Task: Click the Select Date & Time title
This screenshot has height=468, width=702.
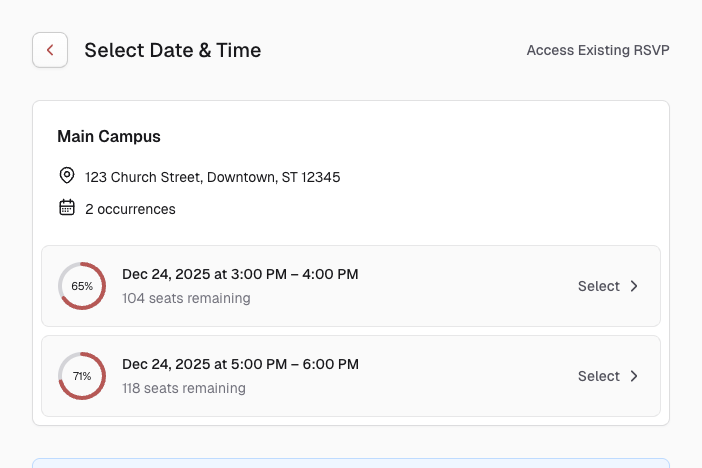Action: [x=172, y=50]
